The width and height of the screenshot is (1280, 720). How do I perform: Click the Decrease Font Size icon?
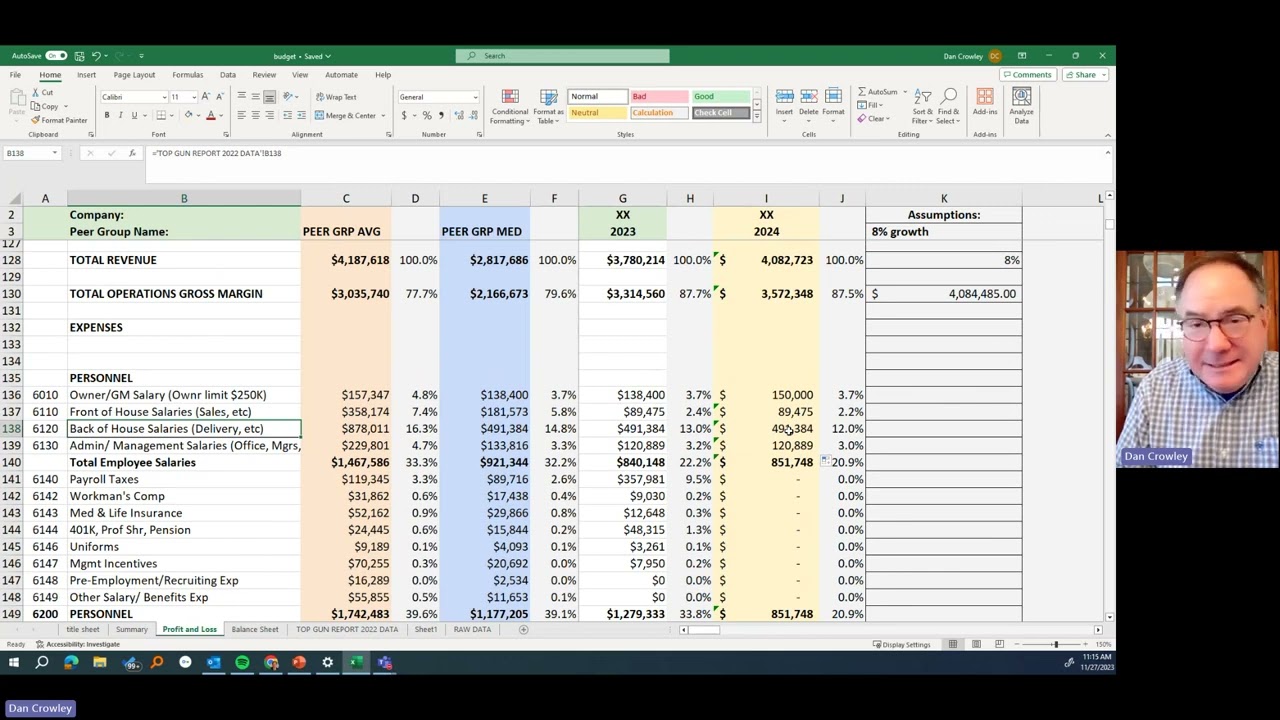(x=219, y=97)
